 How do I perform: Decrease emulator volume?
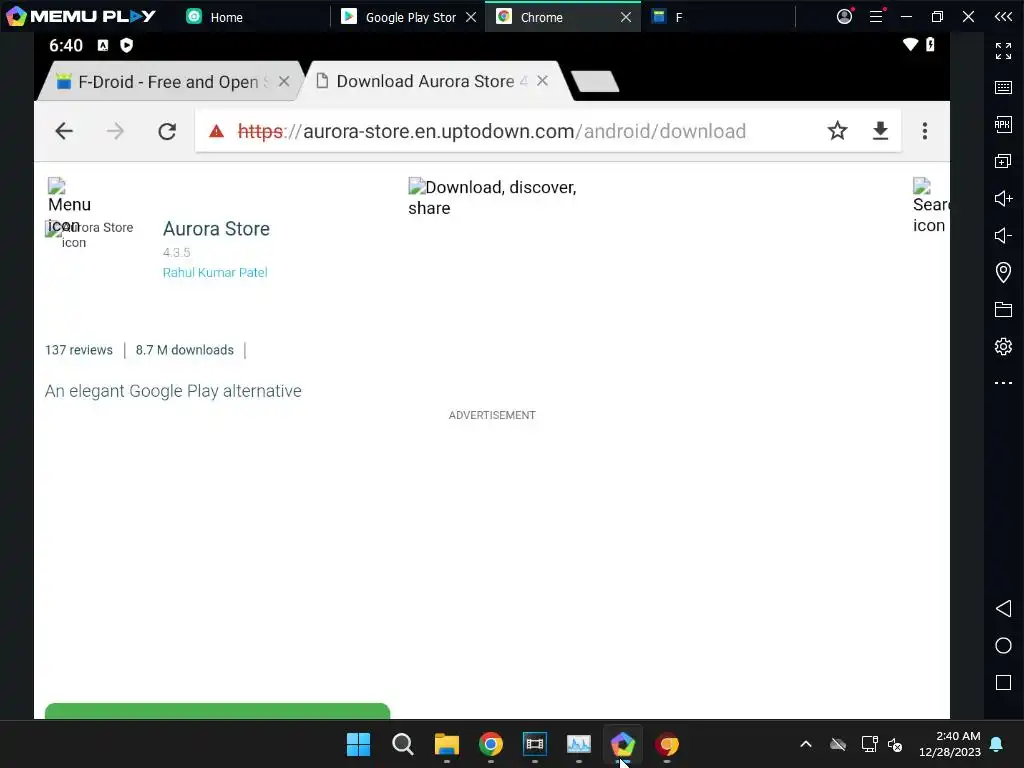tap(1003, 235)
